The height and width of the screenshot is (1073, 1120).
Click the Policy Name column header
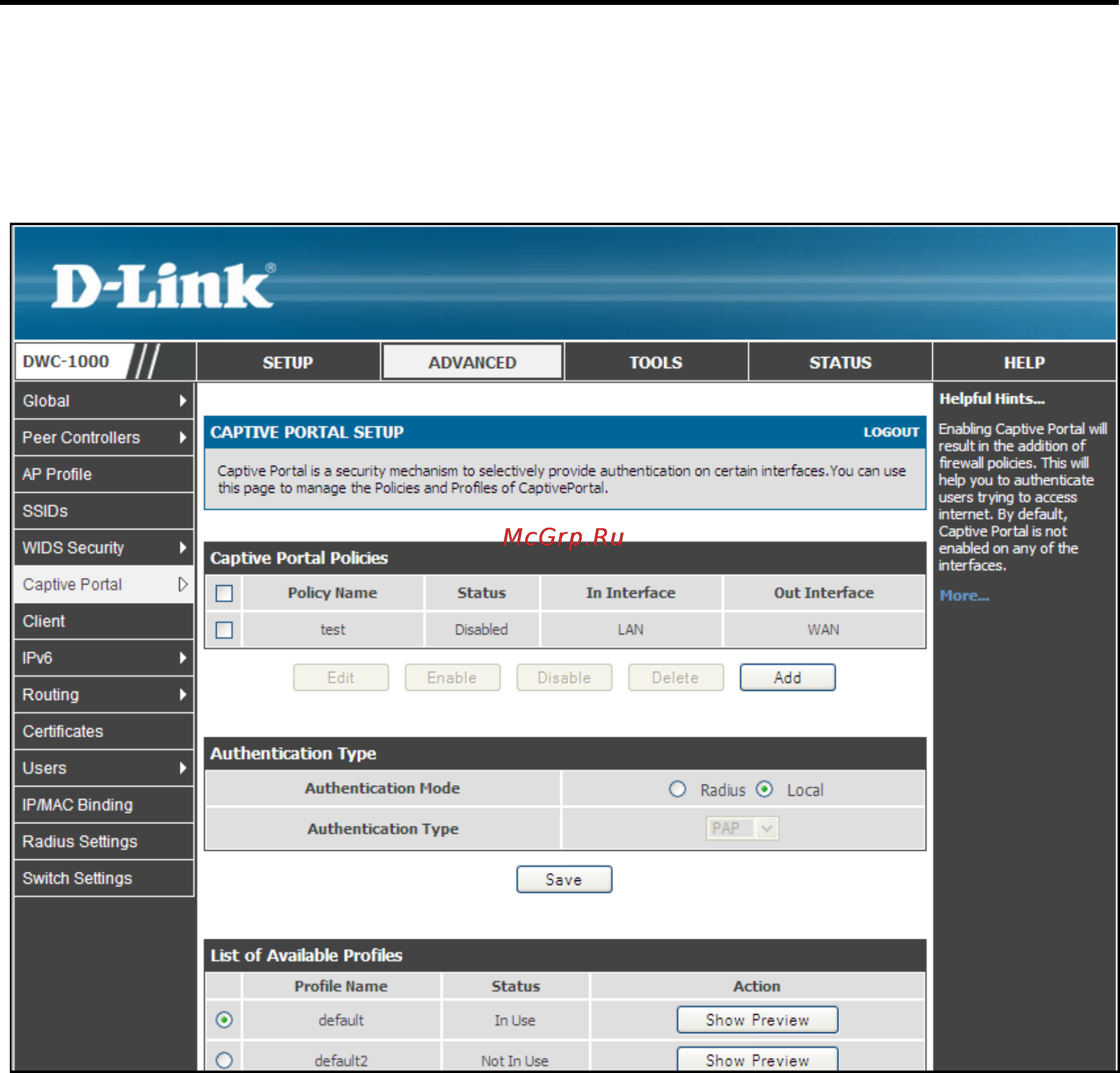point(333,593)
